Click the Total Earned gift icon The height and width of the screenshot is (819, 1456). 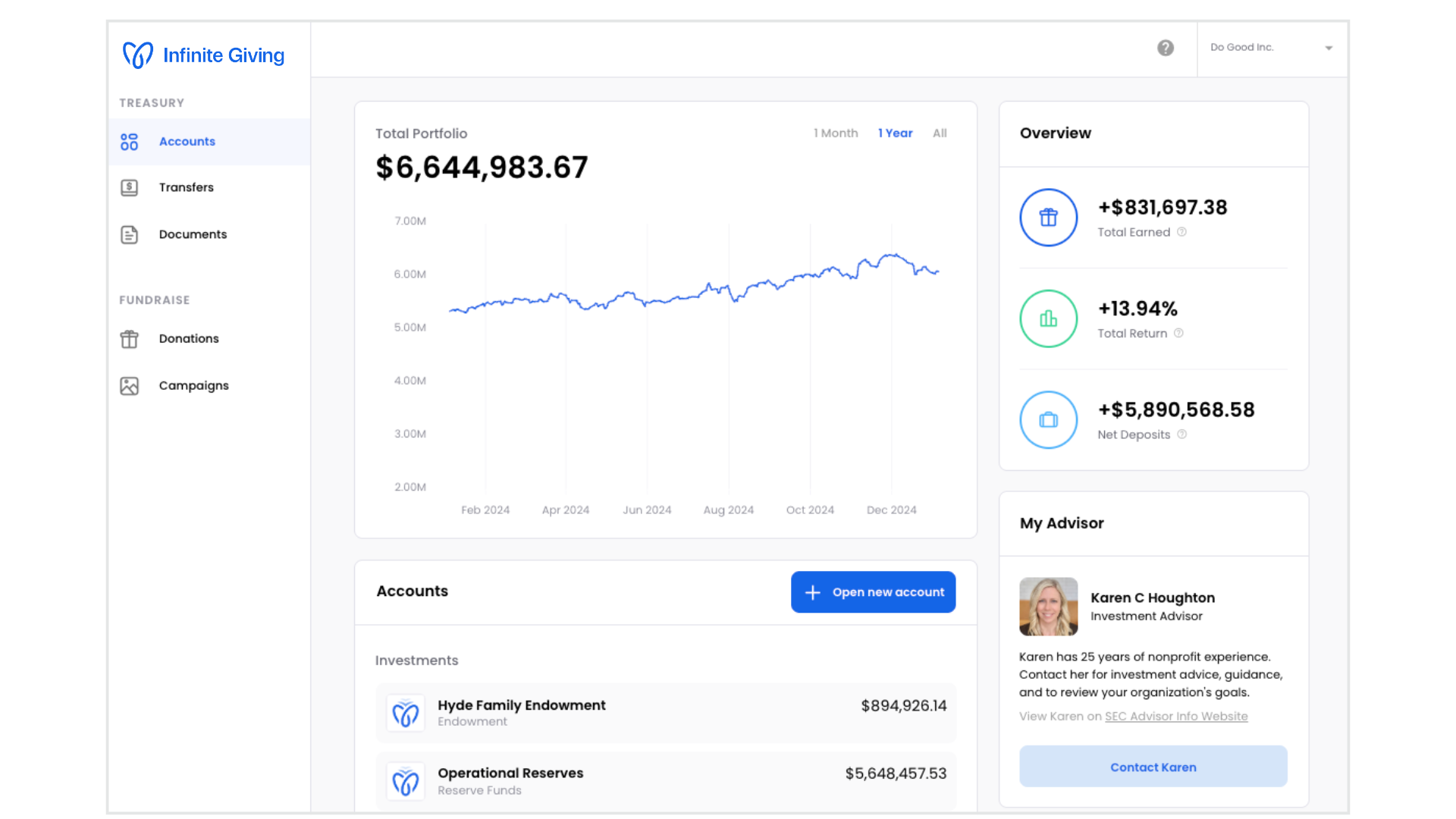[x=1048, y=218]
